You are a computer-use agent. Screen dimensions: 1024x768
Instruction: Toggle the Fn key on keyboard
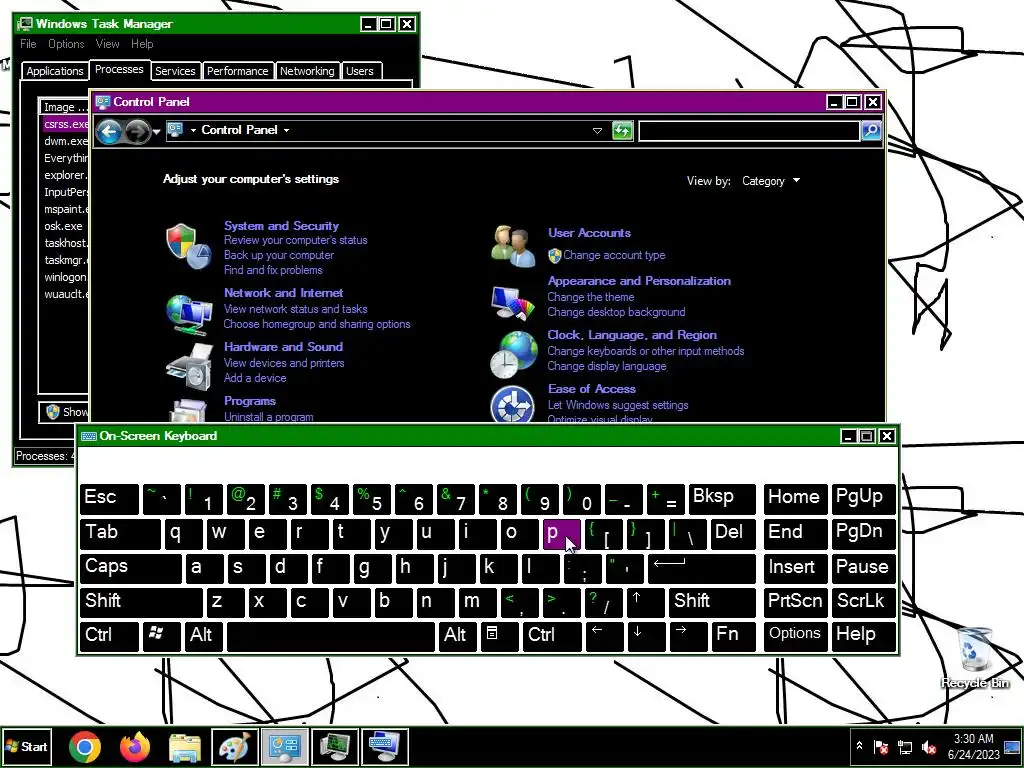pyautogui.click(x=733, y=635)
